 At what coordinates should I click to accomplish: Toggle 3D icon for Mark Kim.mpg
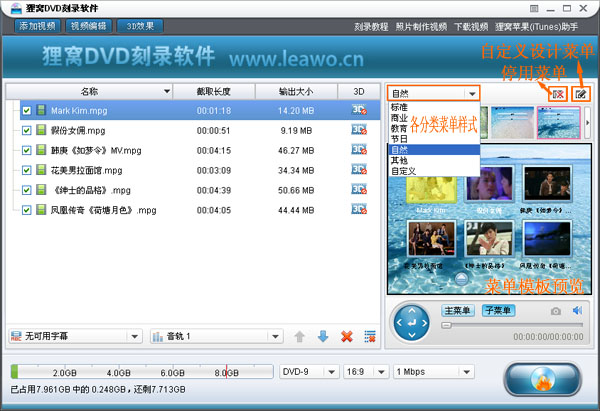click(359, 110)
